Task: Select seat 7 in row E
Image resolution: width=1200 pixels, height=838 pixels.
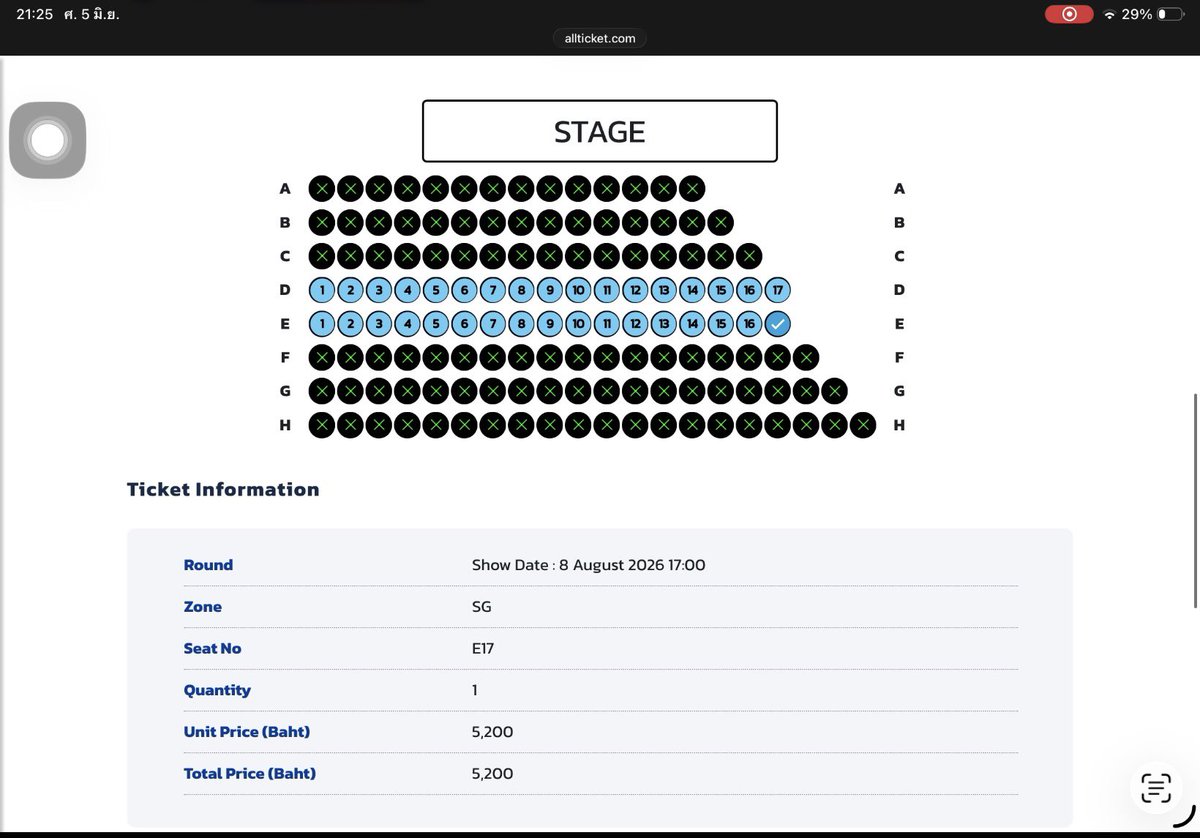Action: click(493, 324)
